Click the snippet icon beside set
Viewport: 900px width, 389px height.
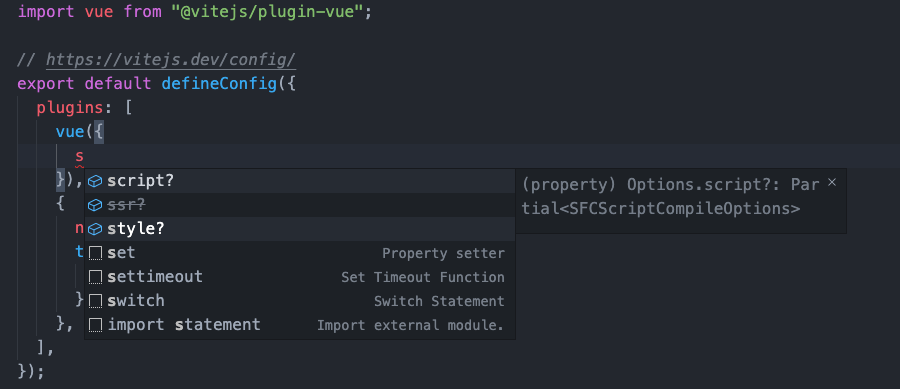[x=95, y=253]
